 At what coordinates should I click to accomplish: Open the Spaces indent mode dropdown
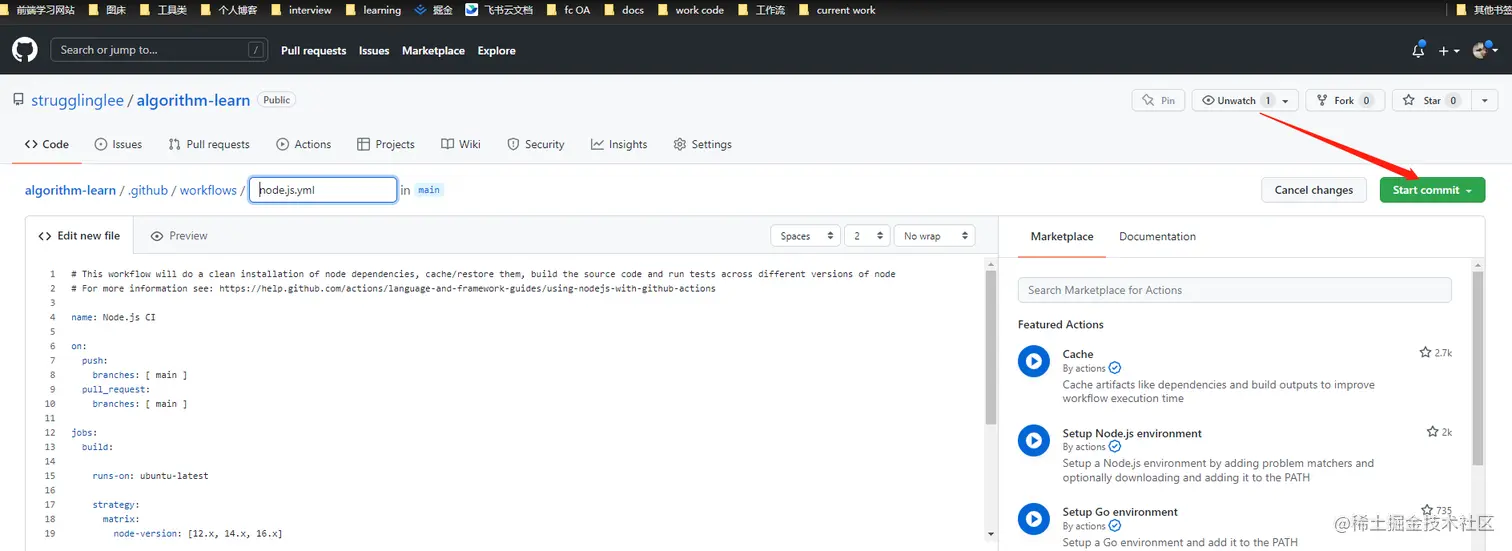tap(805, 236)
